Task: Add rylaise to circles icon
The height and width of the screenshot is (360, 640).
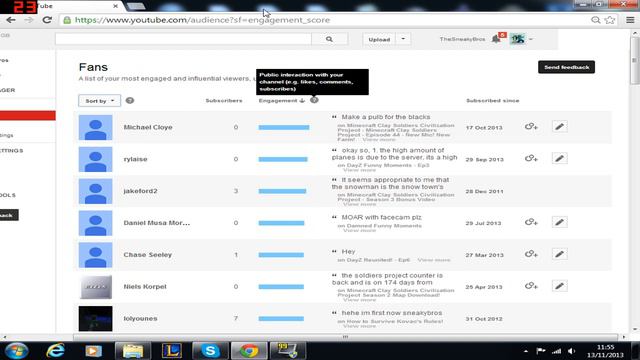Action: tap(531, 158)
